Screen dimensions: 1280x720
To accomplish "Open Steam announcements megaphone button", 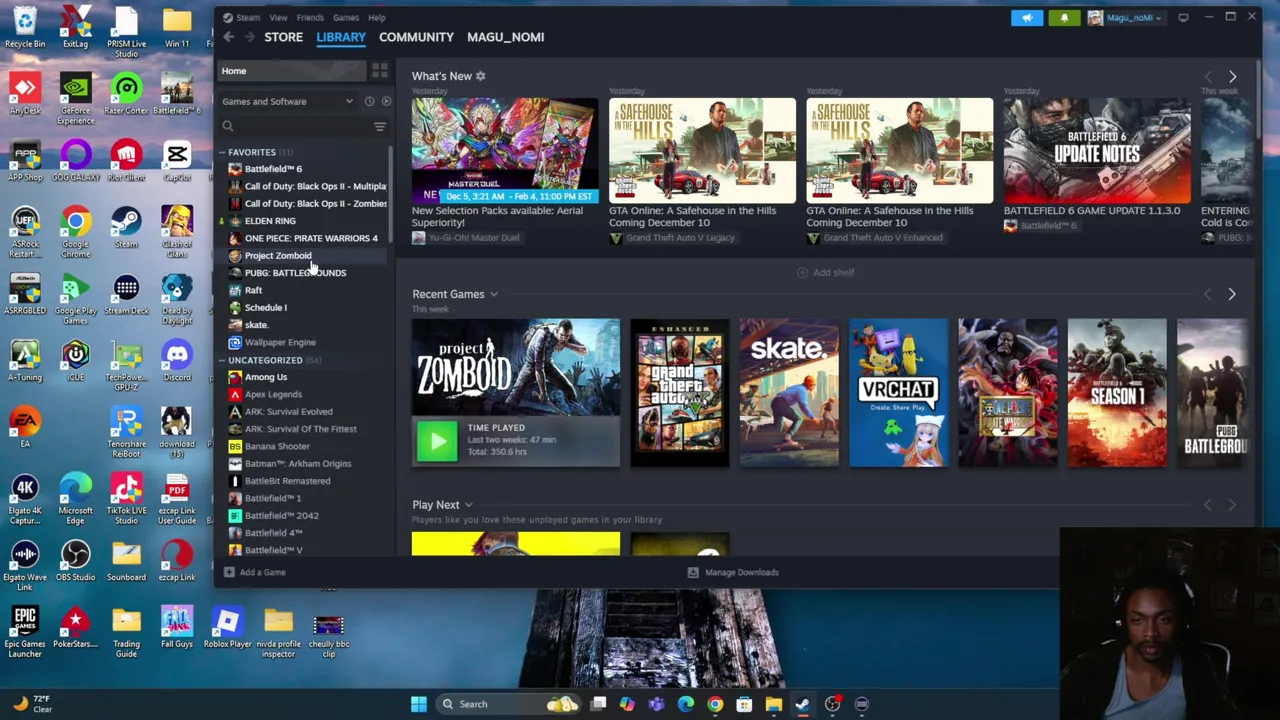I will [1027, 17].
